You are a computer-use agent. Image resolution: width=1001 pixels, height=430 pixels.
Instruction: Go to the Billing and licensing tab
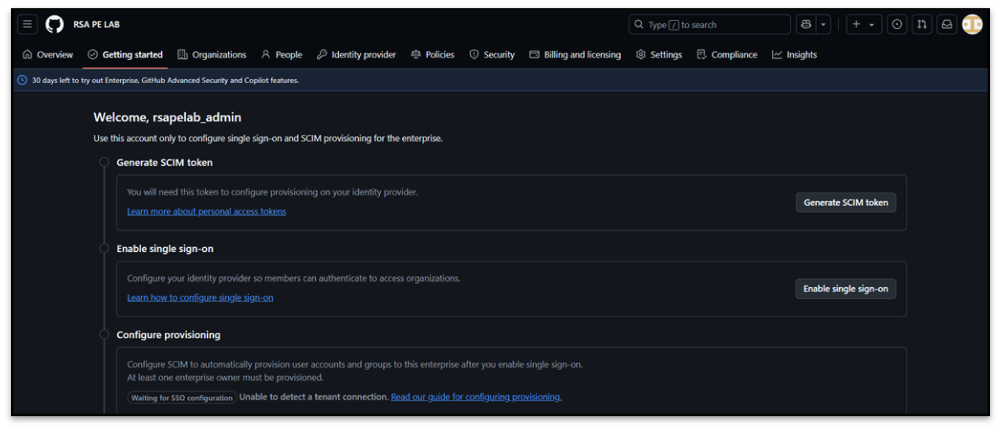(x=575, y=55)
